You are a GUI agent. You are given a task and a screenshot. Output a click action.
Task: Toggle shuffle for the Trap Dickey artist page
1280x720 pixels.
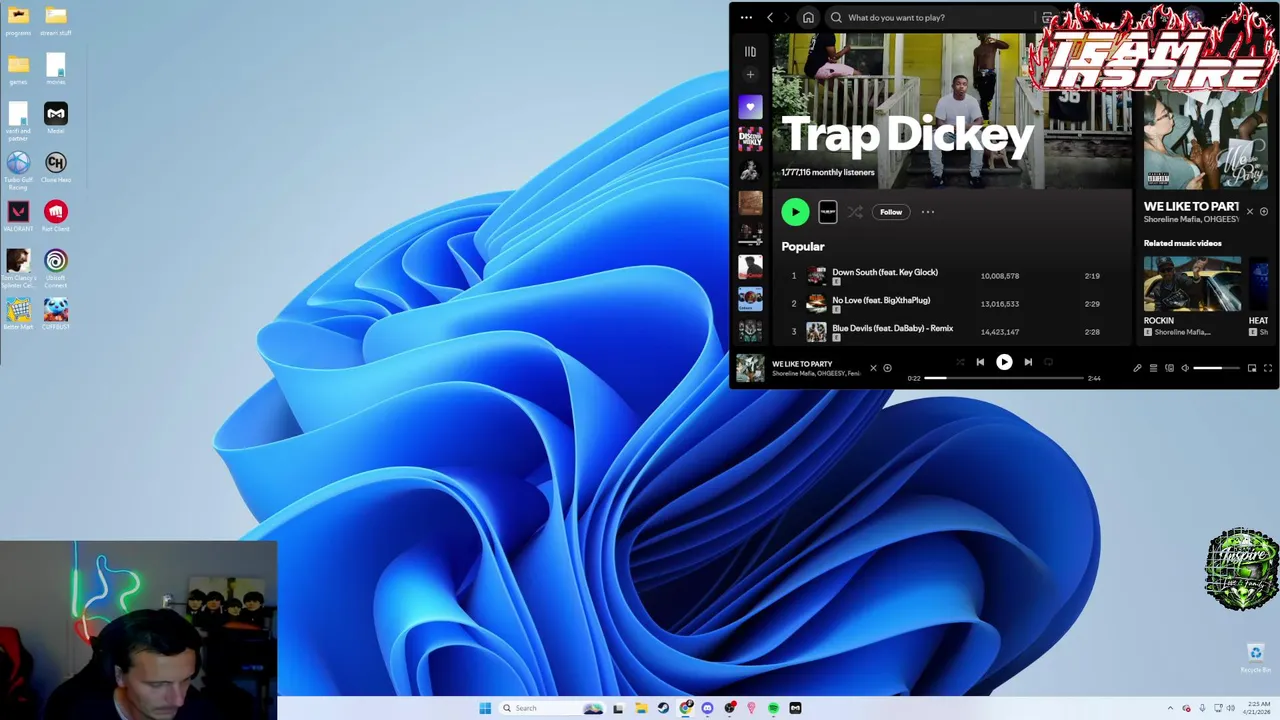[x=855, y=212]
